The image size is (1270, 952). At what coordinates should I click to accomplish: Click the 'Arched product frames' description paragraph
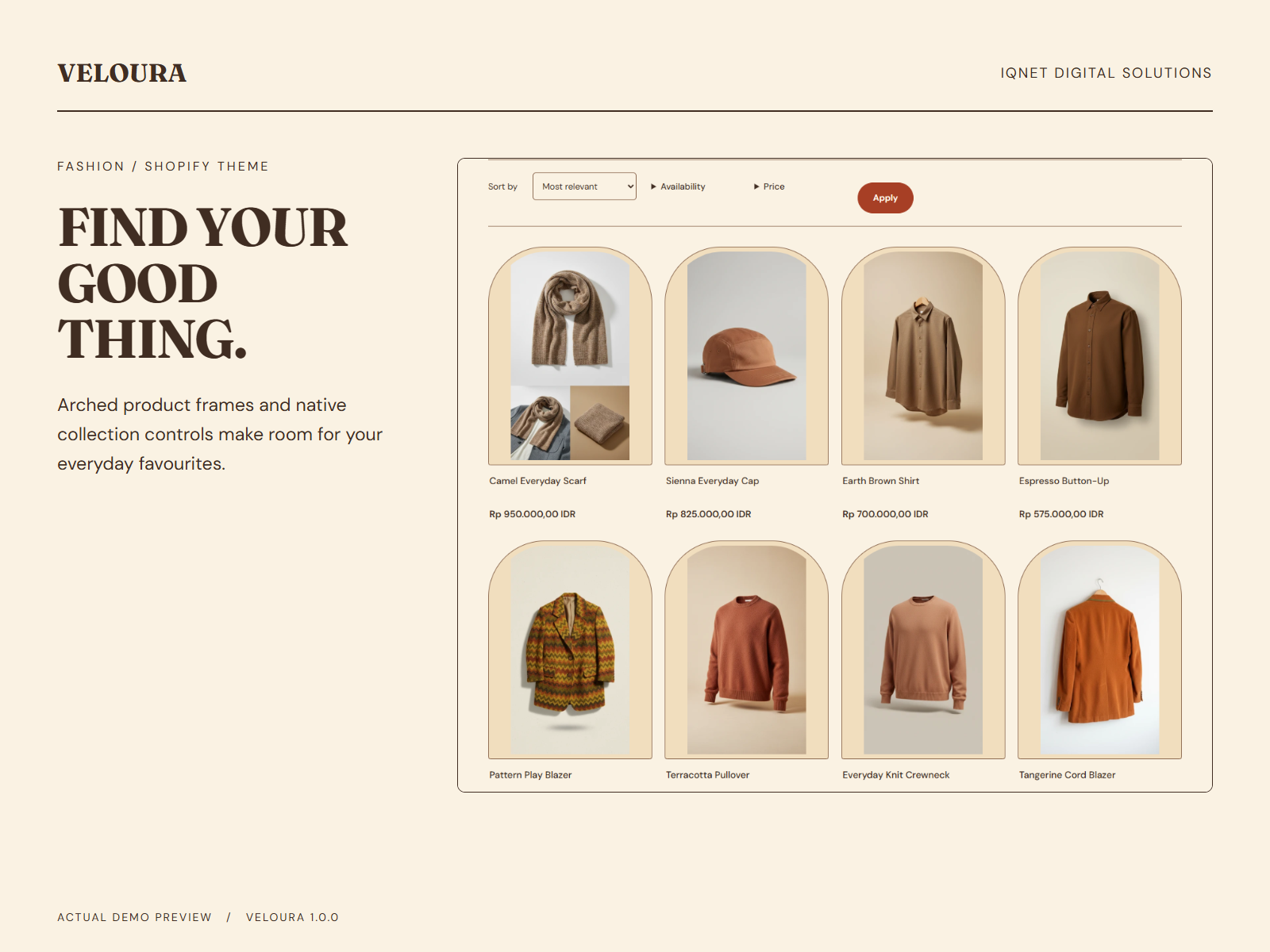click(x=220, y=434)
